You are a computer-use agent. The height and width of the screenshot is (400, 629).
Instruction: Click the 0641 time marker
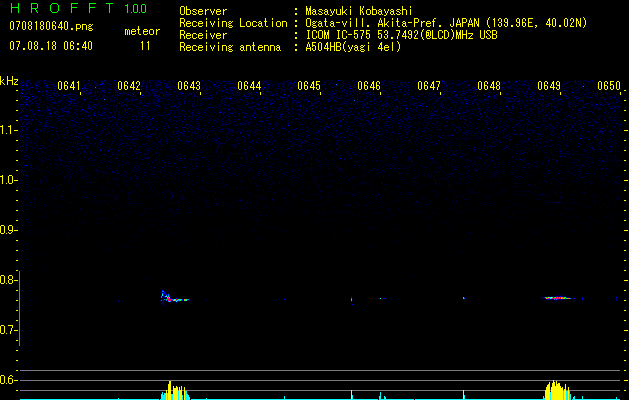click(69, 86)
